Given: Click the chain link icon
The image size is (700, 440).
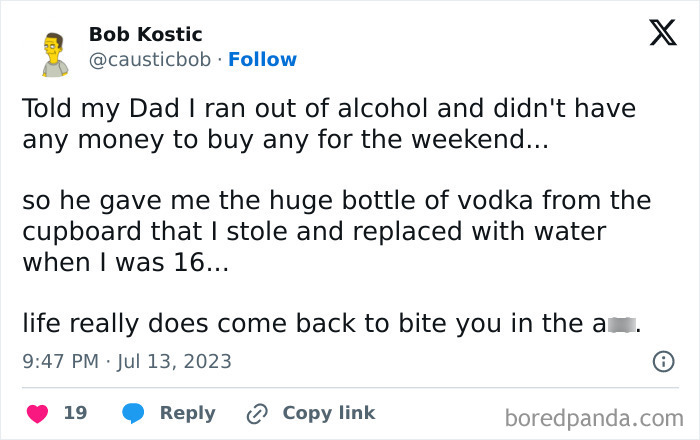Looking at the screenshot, I should click(x=257, y=413).
